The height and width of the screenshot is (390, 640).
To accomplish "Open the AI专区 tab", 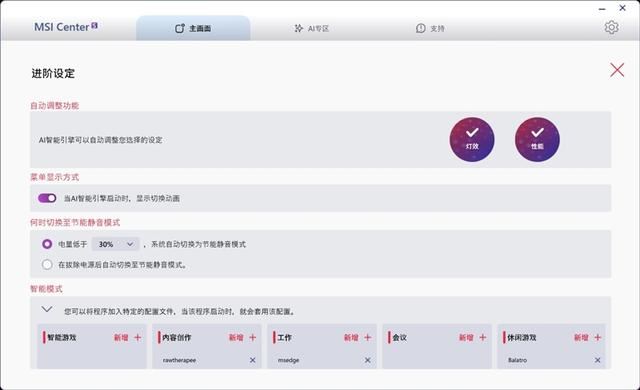I will click(311, 28).
